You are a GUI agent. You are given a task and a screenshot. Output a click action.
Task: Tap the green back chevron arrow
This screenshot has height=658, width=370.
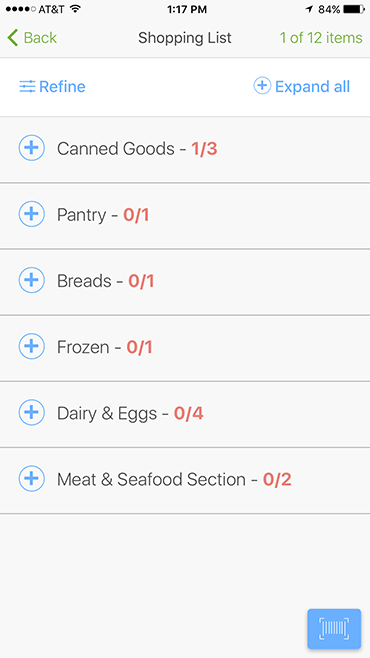coord(13,38)
